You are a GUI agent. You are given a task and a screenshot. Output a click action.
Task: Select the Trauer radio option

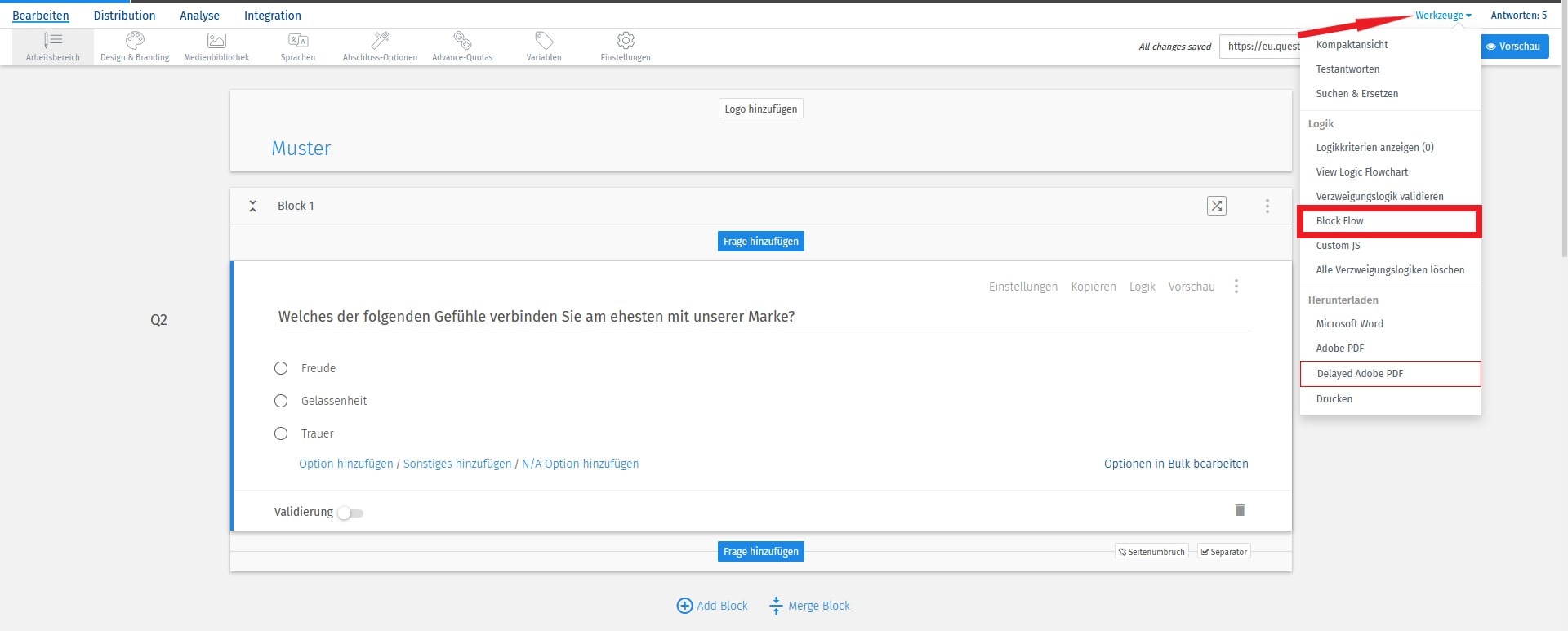click(x=281, y=433)
